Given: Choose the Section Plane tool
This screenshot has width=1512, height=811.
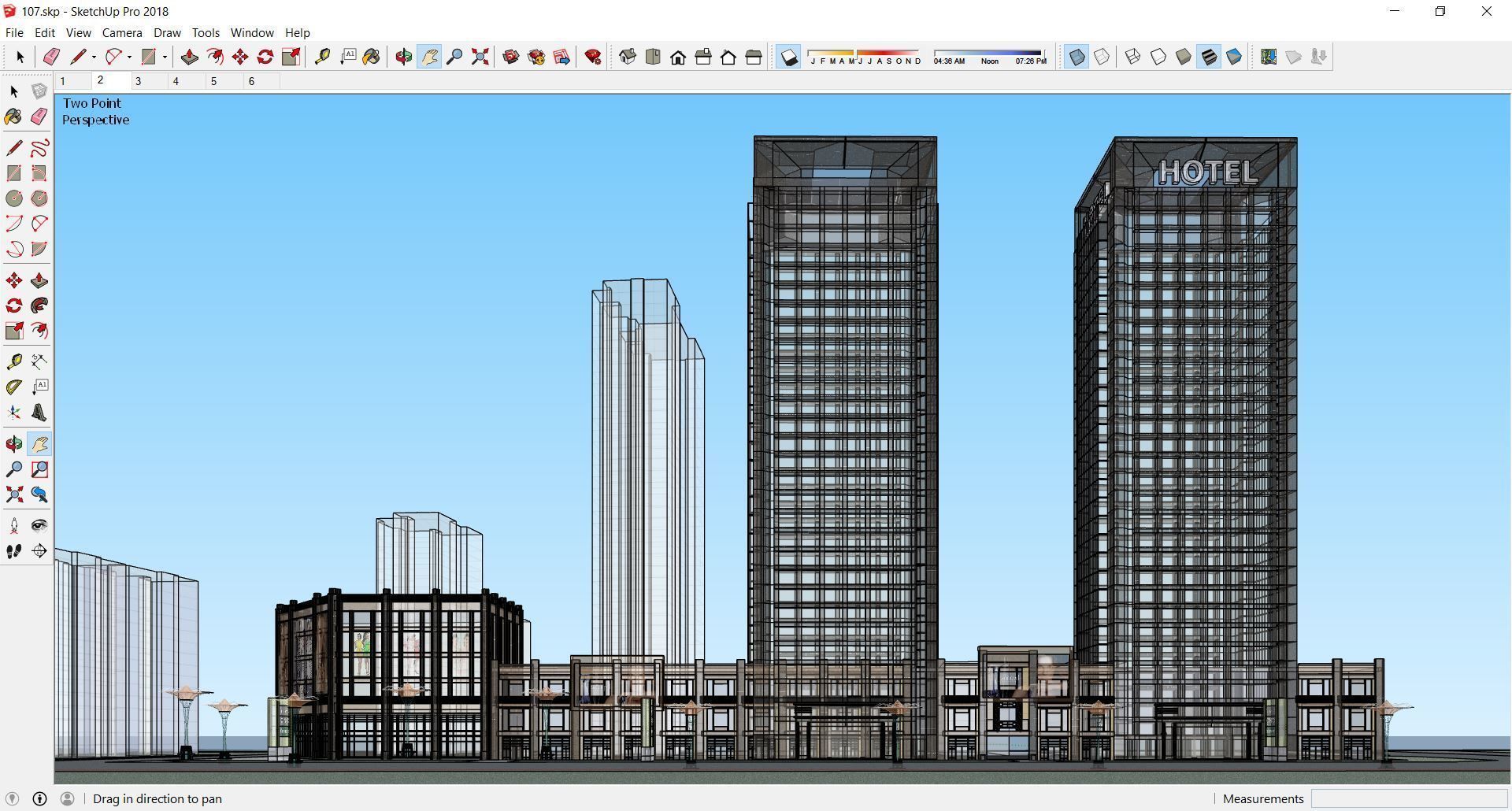Looking at the screenshot, I should (x=39, y=551).
